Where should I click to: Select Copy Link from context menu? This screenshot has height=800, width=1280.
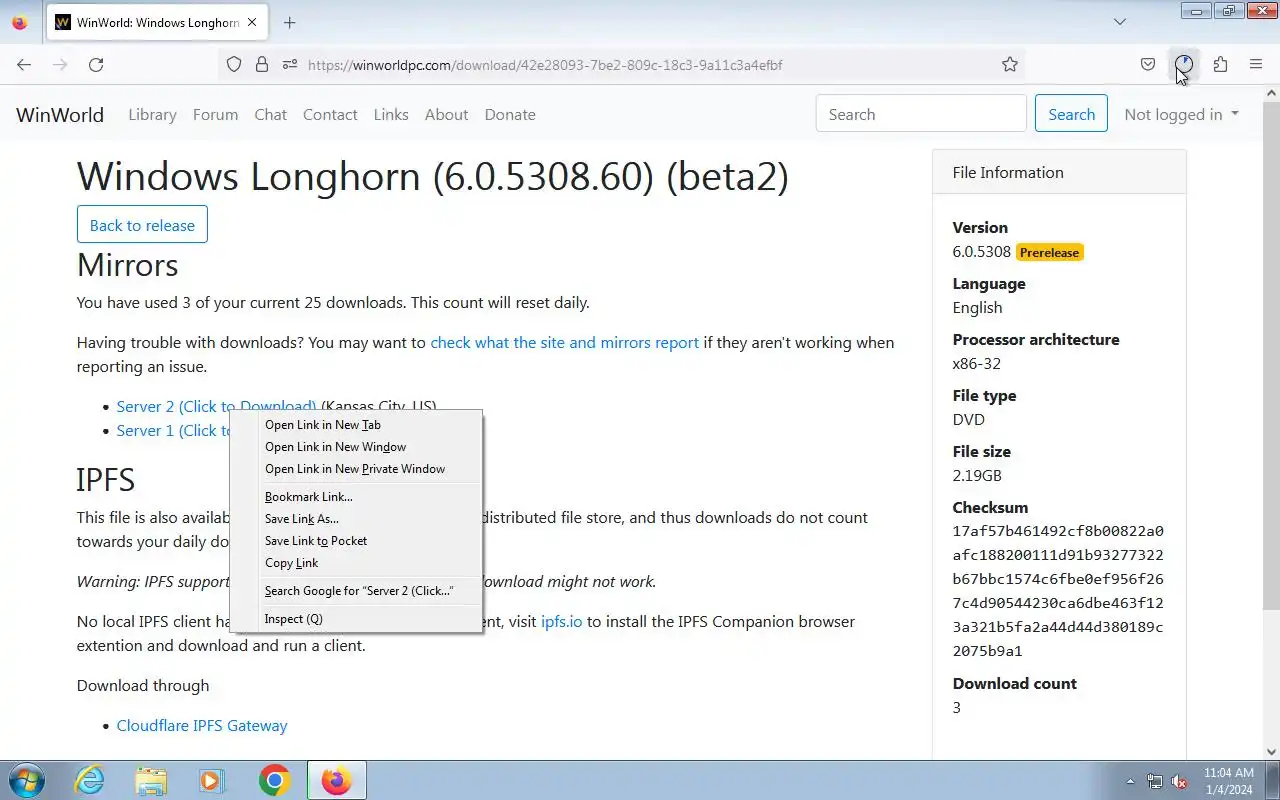(x=355, y=563)
